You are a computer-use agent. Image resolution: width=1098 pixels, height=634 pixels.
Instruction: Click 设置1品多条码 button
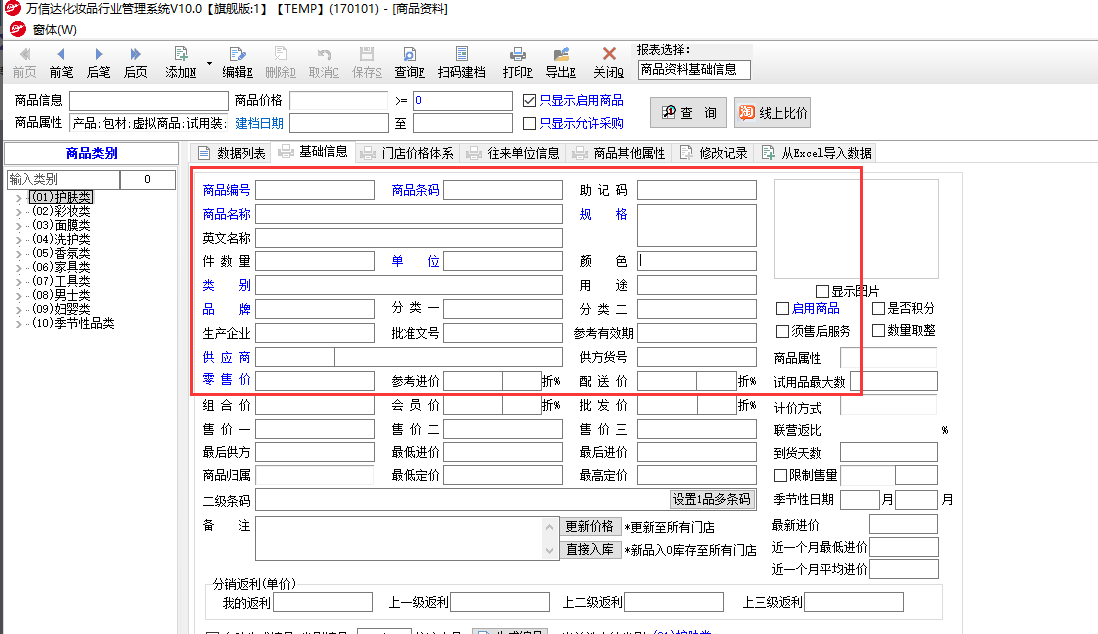(711, 499)
